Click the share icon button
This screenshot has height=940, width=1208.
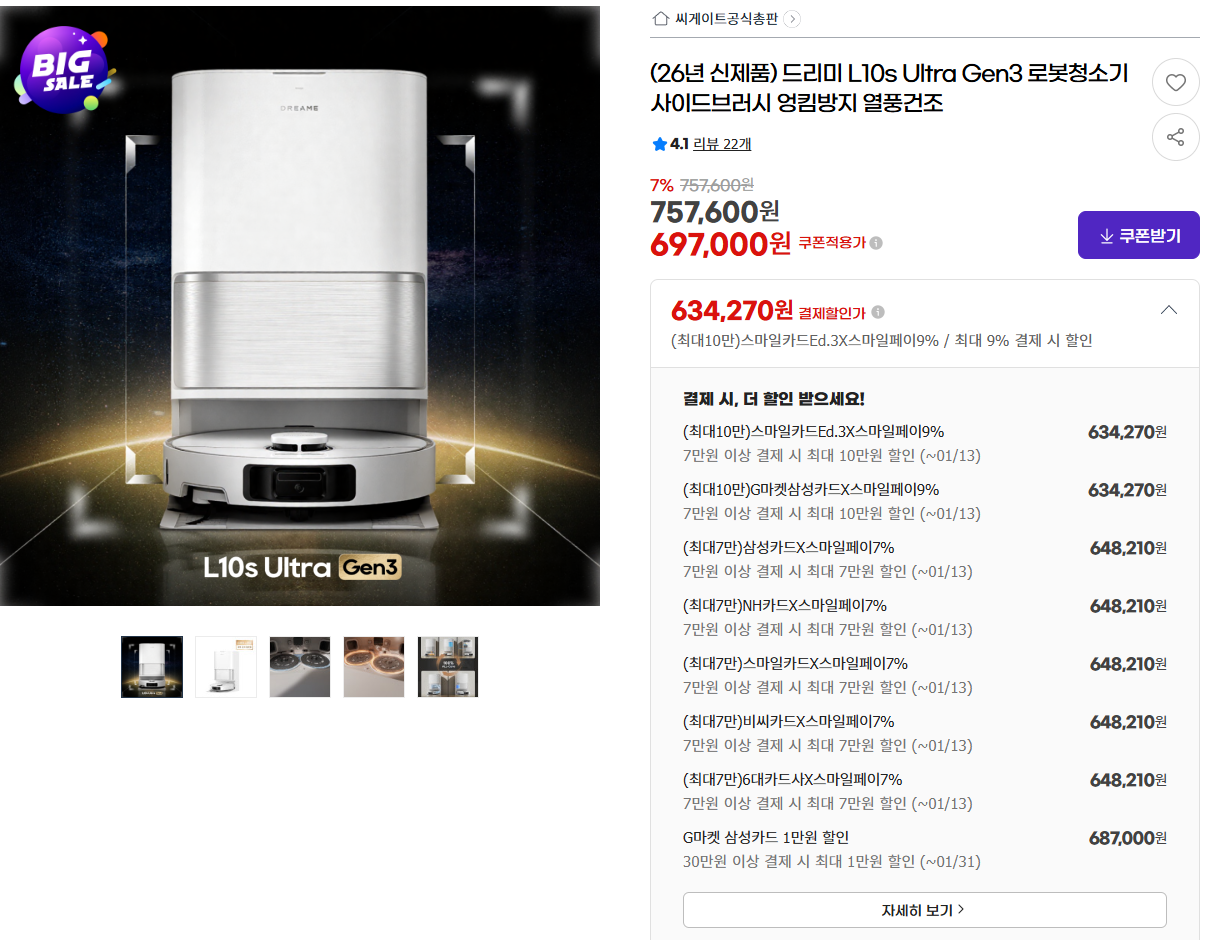[x=1176, y=137]
